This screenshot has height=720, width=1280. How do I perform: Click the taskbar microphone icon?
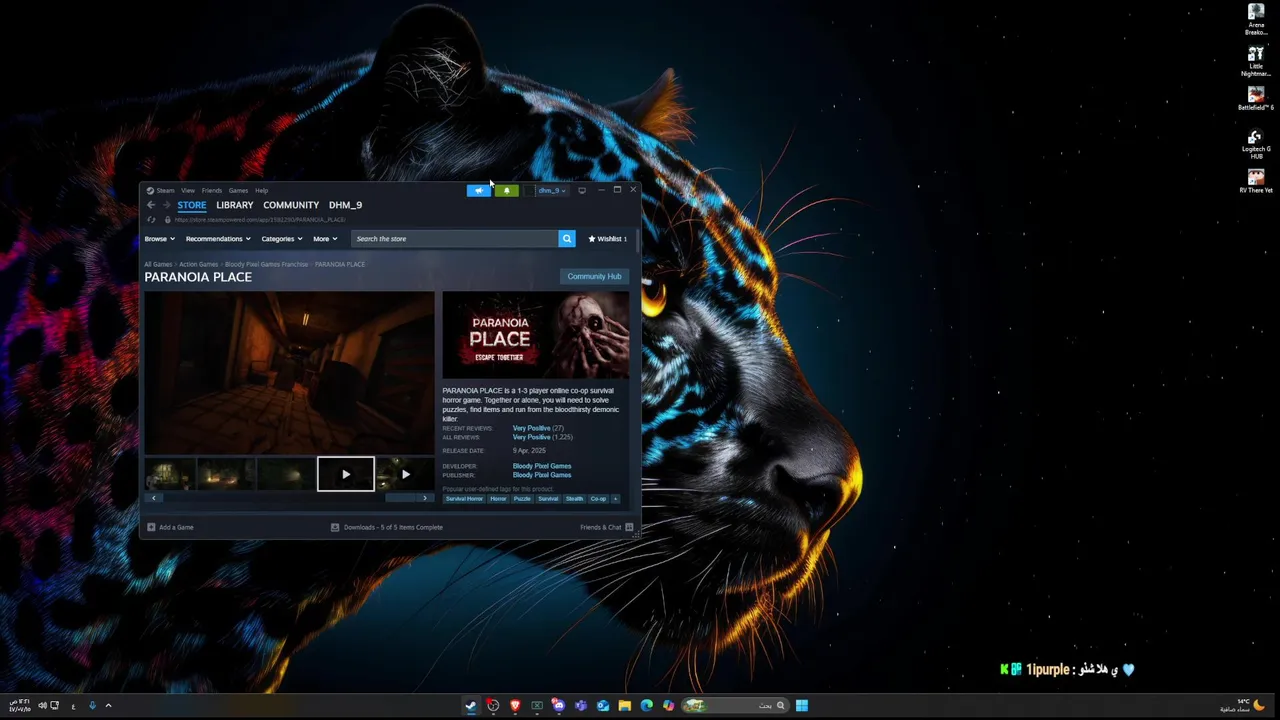tap(92, 705)
